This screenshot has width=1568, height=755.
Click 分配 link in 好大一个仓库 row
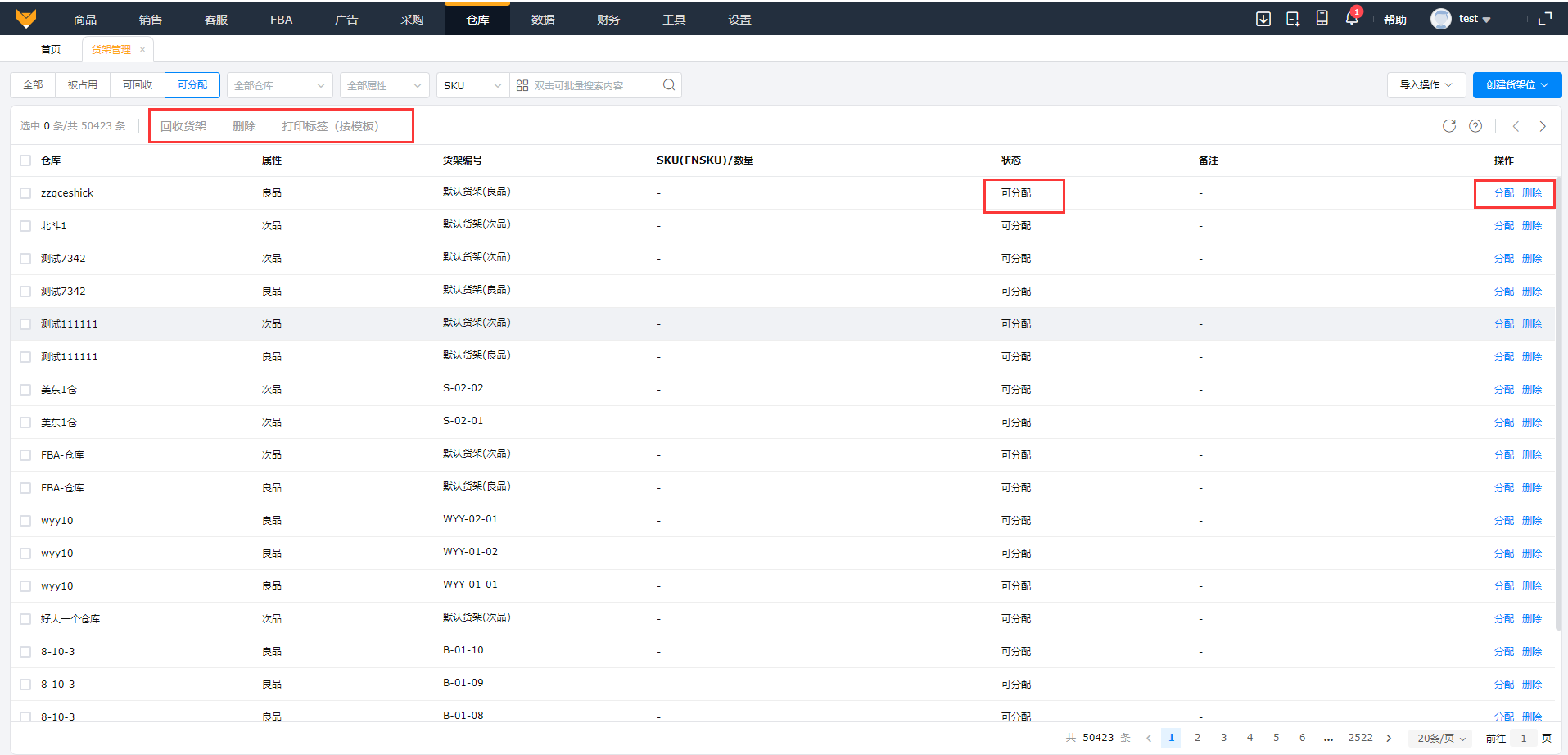pos(1504,619)
